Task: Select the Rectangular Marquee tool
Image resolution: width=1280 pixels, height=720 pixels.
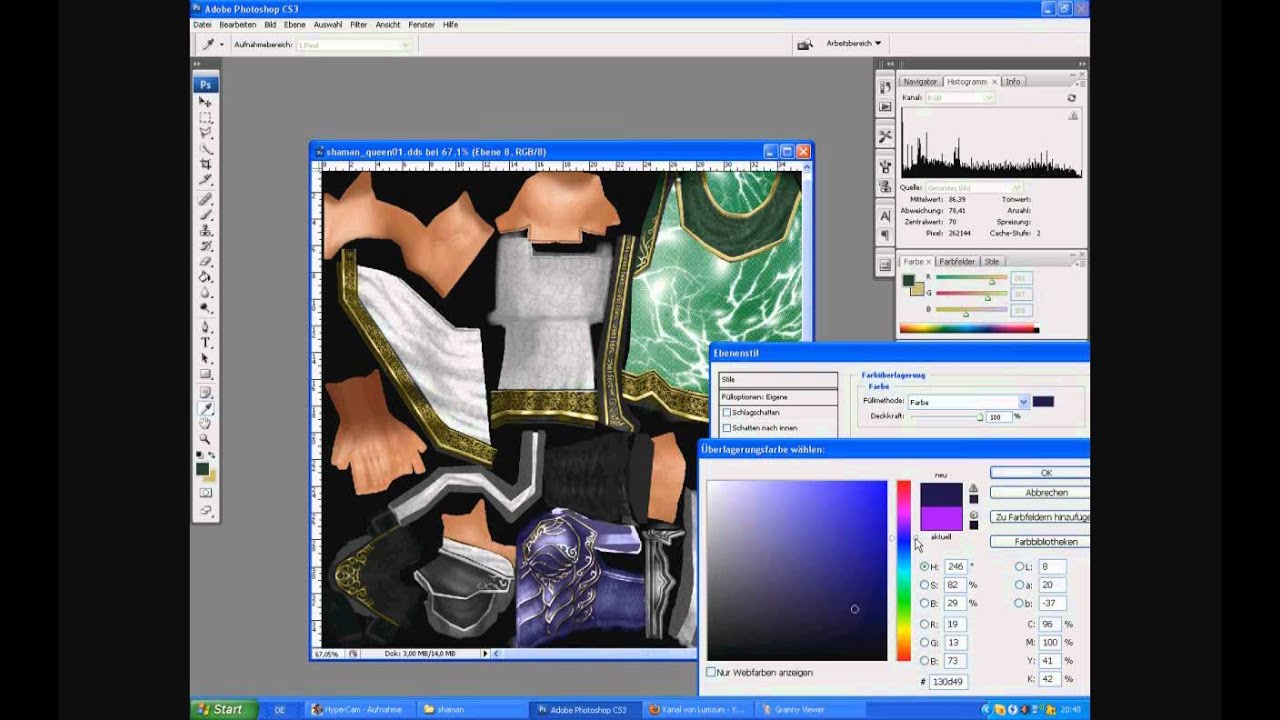Action: [206, 117]
